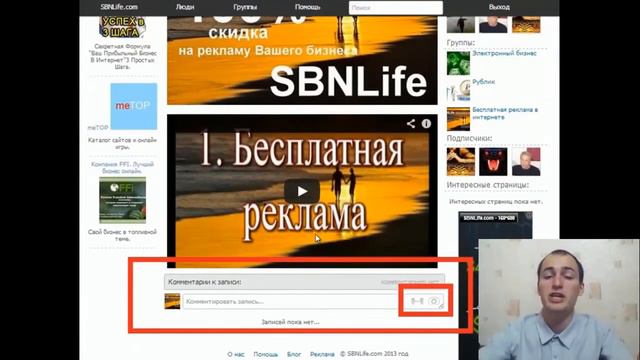Open the panther subscriber avatar
This screenshot has height=360, width=640.
click(493, 162)
